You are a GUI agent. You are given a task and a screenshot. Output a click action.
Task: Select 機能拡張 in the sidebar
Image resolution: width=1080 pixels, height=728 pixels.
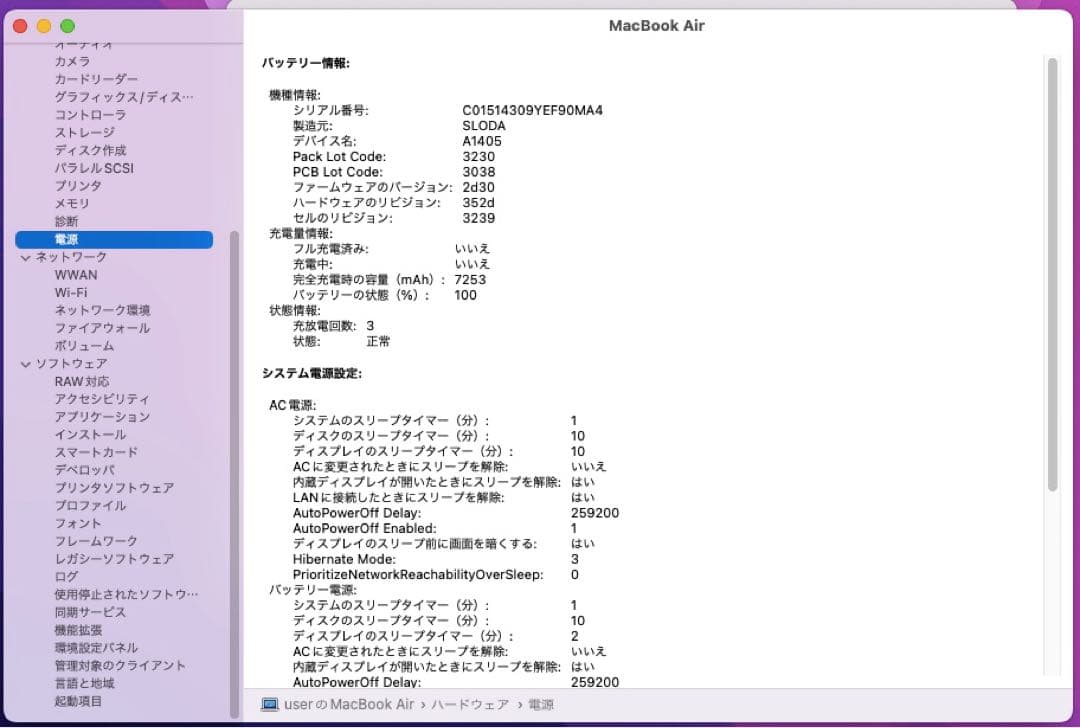pos(79,630)
